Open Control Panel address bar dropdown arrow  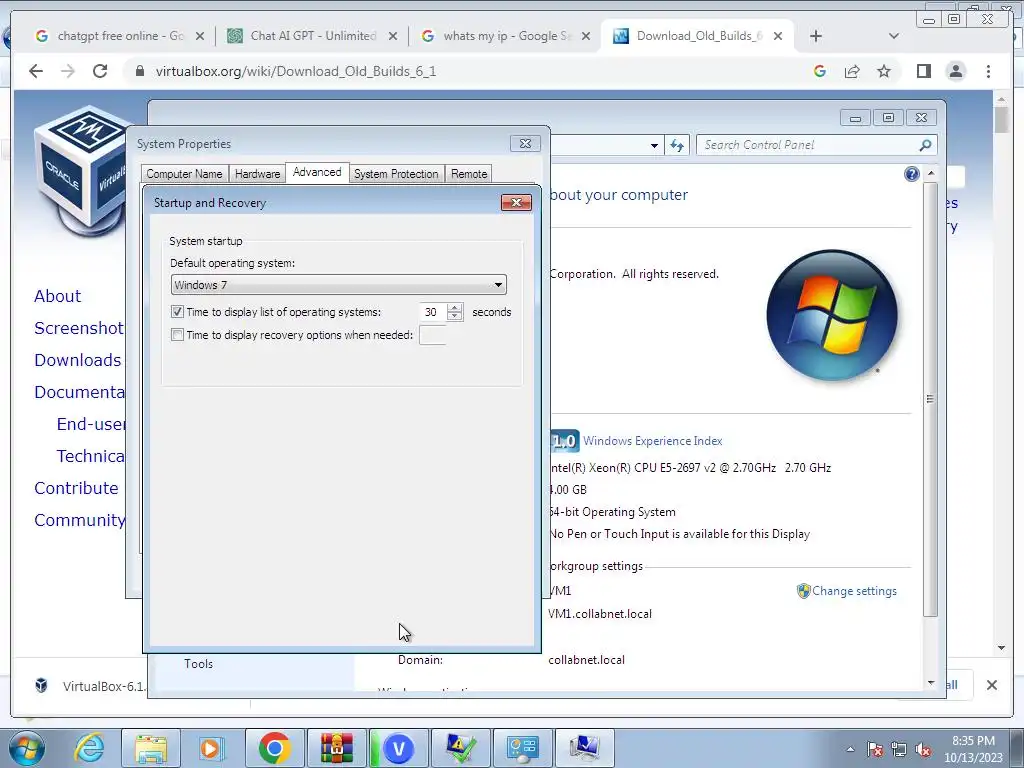click(654, 146)
